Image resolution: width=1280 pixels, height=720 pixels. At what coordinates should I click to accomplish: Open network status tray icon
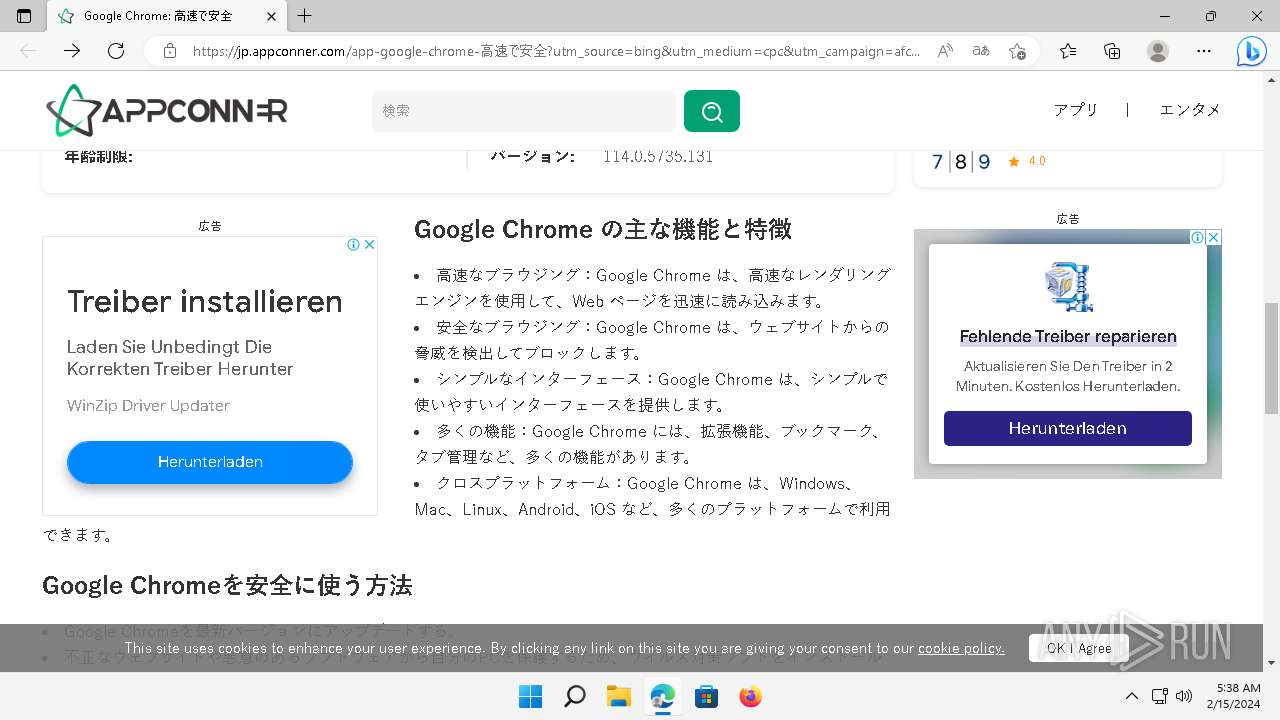1159,696
